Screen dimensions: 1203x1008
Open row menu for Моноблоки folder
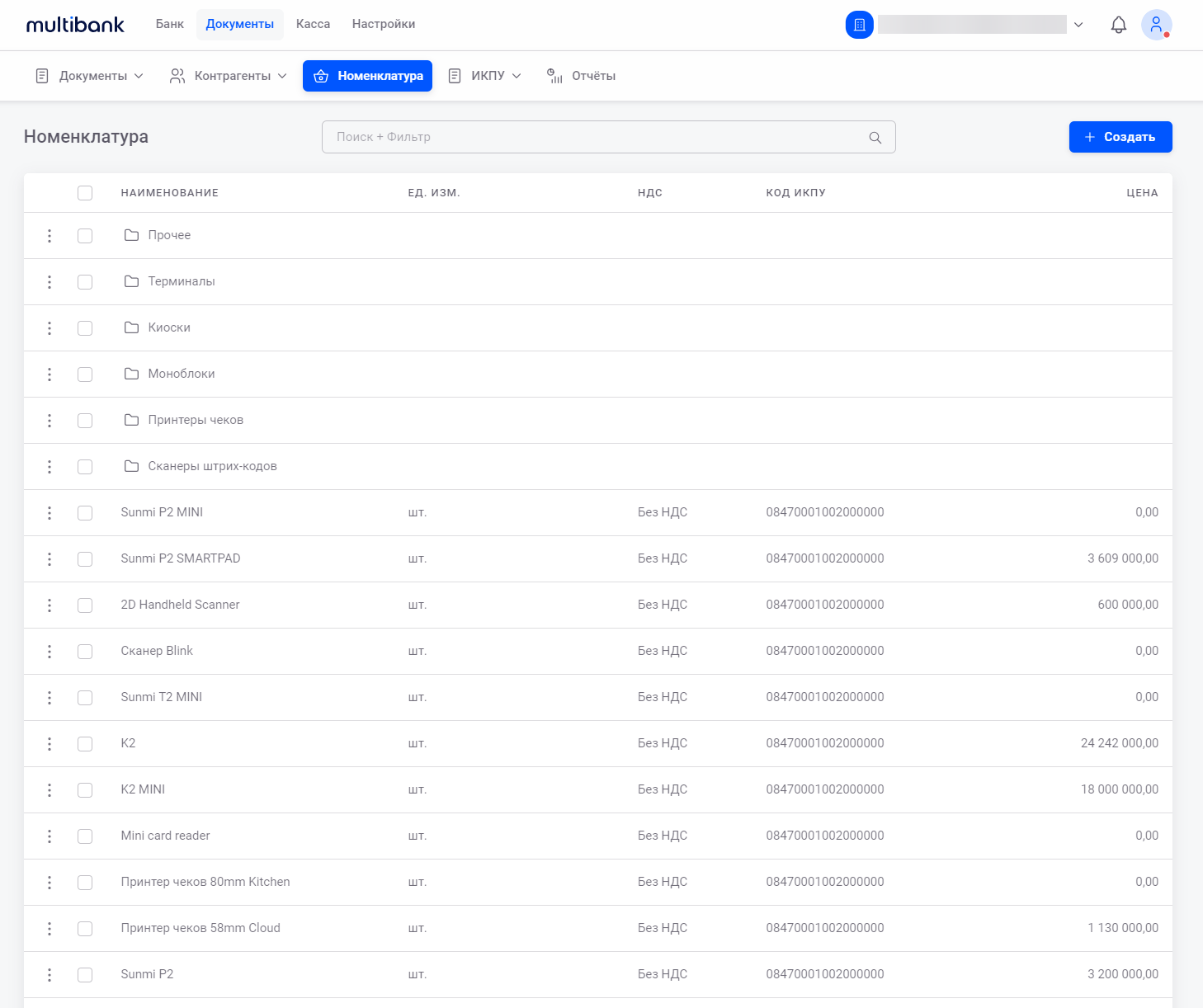coord(50,374)
